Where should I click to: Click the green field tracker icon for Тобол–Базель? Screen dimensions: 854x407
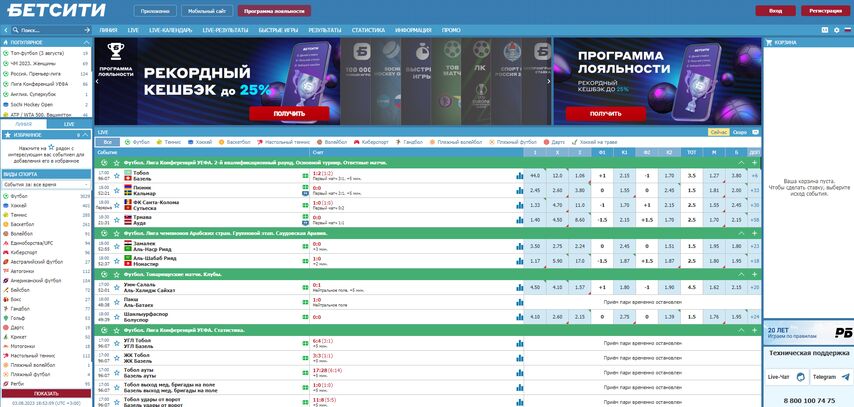pos(305,176)
